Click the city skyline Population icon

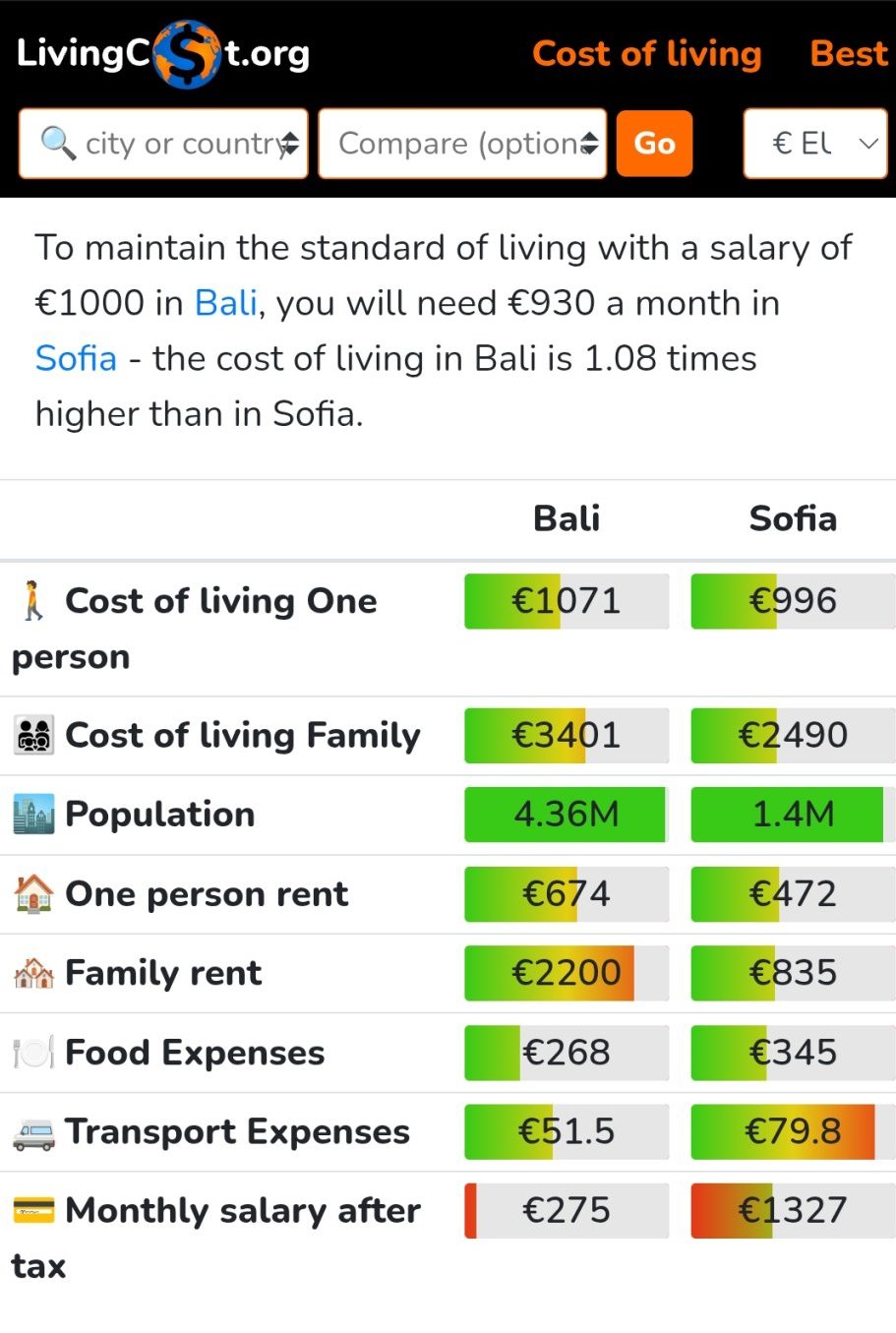click(33, 815)
